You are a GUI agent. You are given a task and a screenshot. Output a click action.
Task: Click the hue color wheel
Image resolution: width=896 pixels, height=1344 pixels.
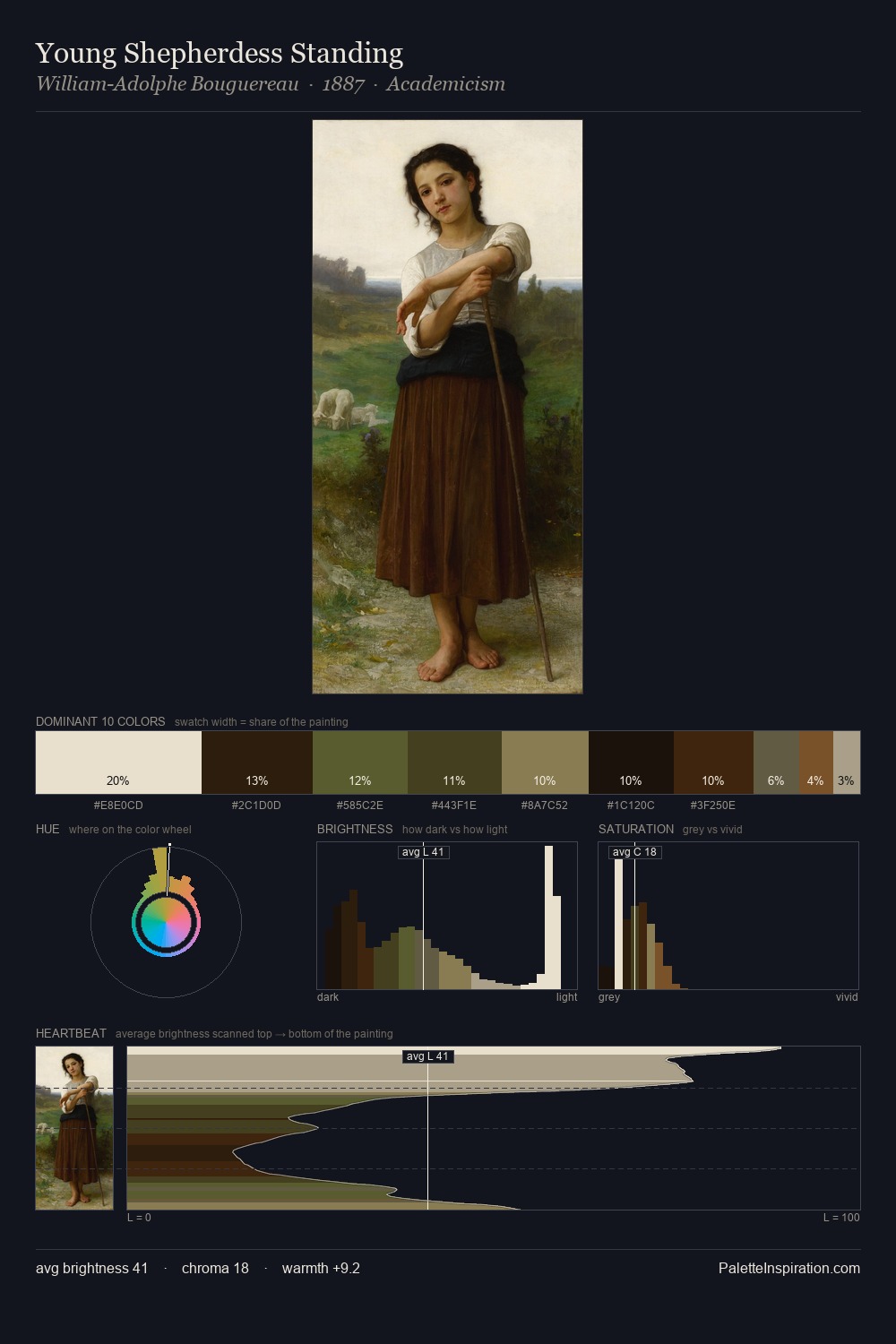(x=166, y=922)
